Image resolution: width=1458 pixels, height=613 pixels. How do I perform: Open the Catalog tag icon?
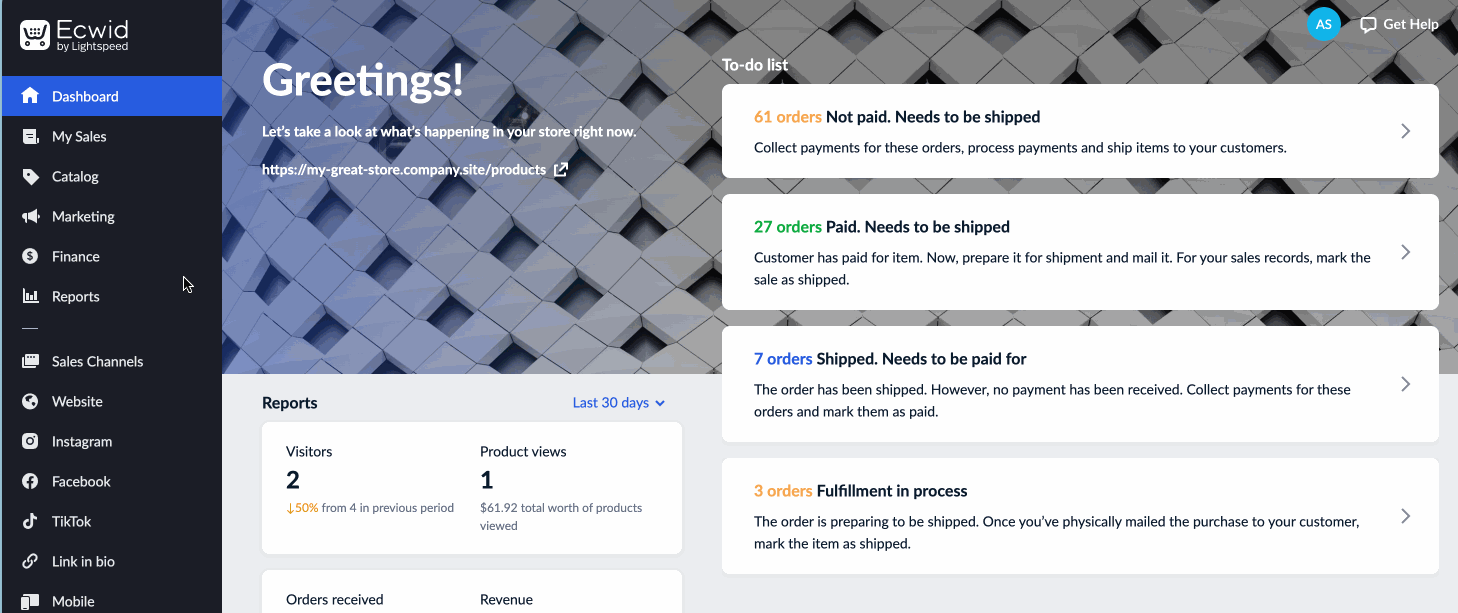[31, 176]
